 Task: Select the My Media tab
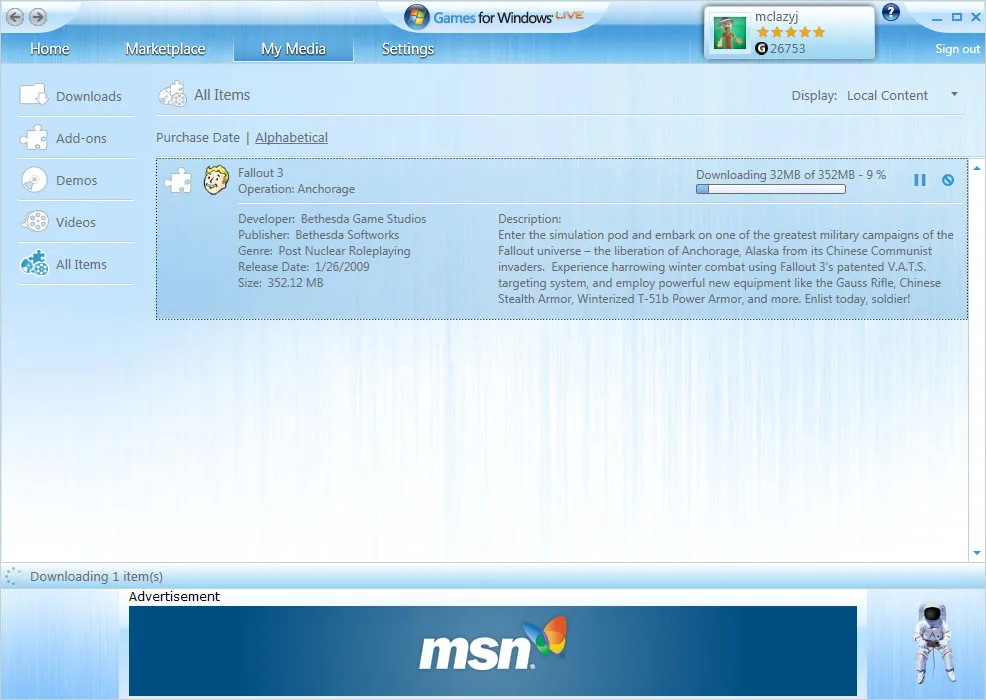[293, 49]
